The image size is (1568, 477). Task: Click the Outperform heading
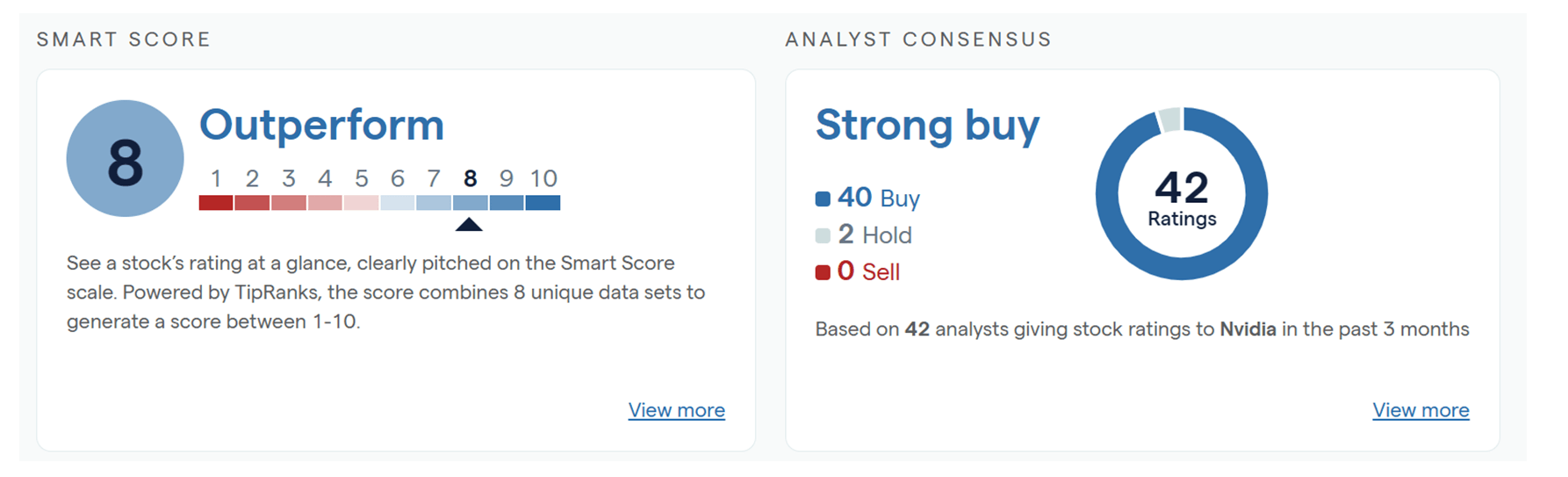pos(321,125)
